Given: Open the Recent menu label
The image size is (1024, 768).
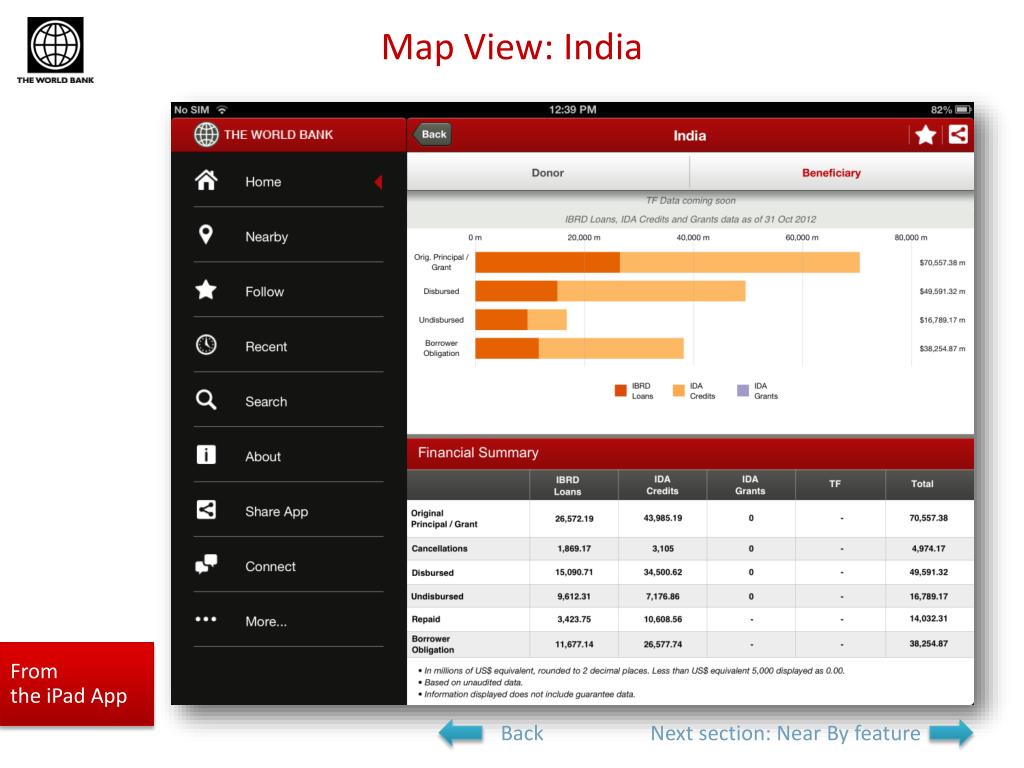Looking at the screenshot, I should [x=266, y=347].
